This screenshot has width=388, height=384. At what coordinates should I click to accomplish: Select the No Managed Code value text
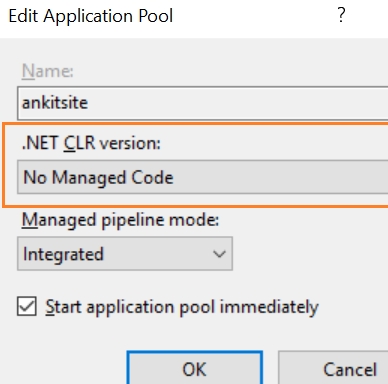pyautogui.click(x=98, y=177)
